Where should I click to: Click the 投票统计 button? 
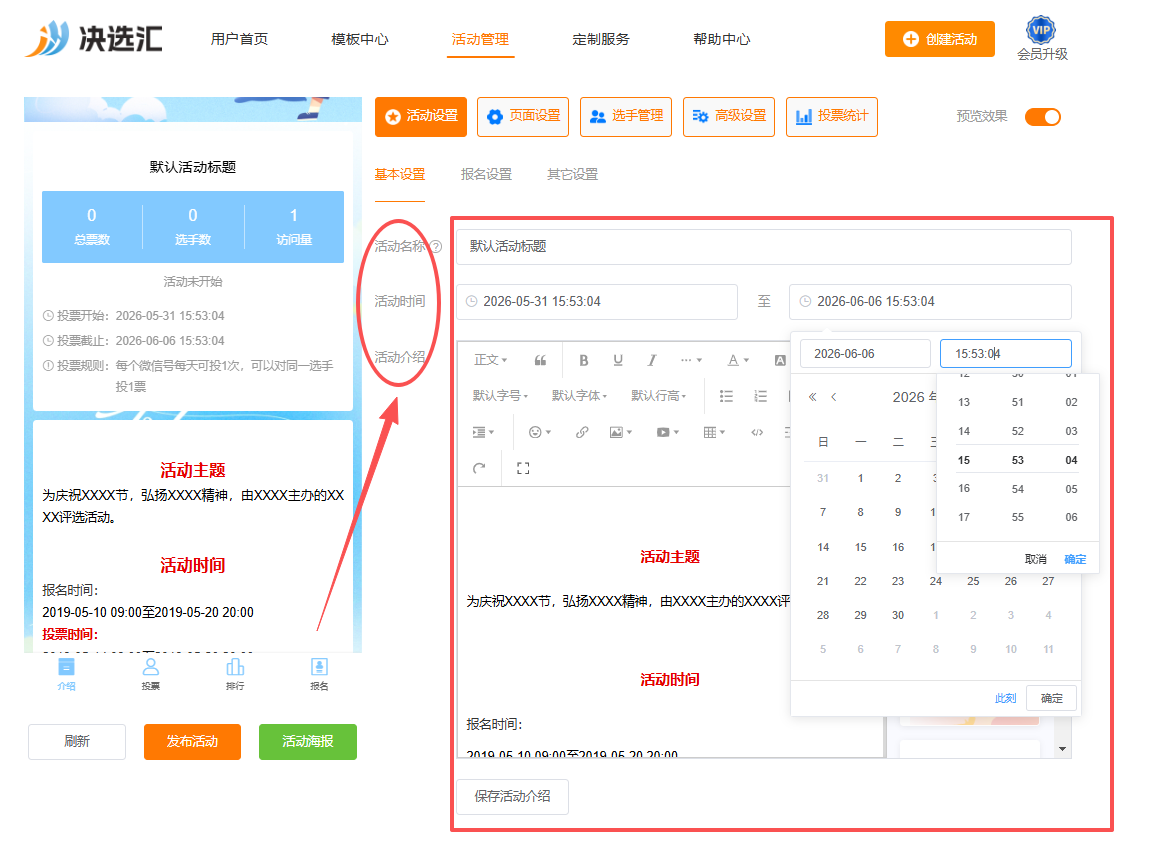coord(832,116)
